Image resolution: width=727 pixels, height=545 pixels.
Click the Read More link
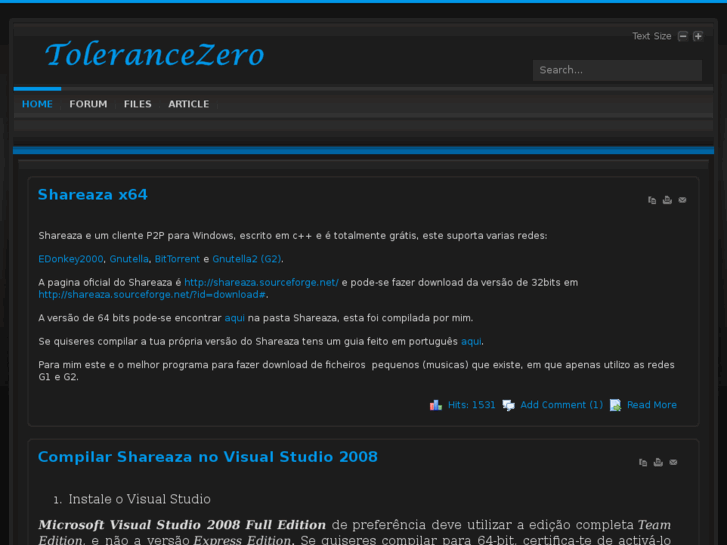[x=652, y=405]
